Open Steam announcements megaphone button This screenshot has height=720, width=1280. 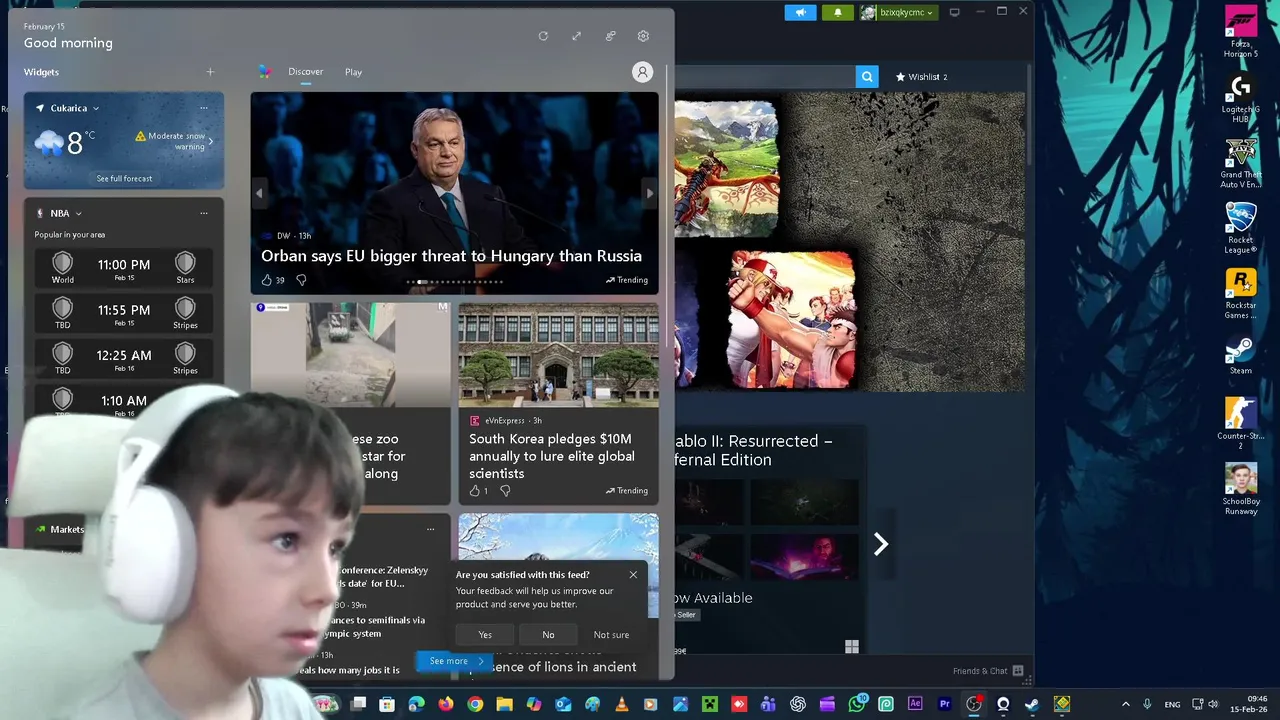(800, 12)
